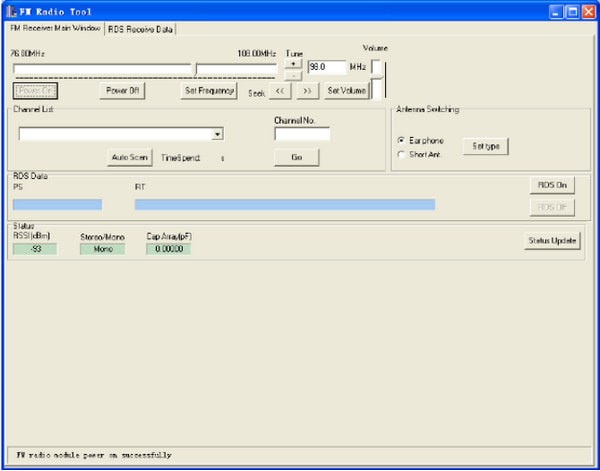Click the Status Update button
This screenshot has width=600, height=471.
tap(552, 241)
